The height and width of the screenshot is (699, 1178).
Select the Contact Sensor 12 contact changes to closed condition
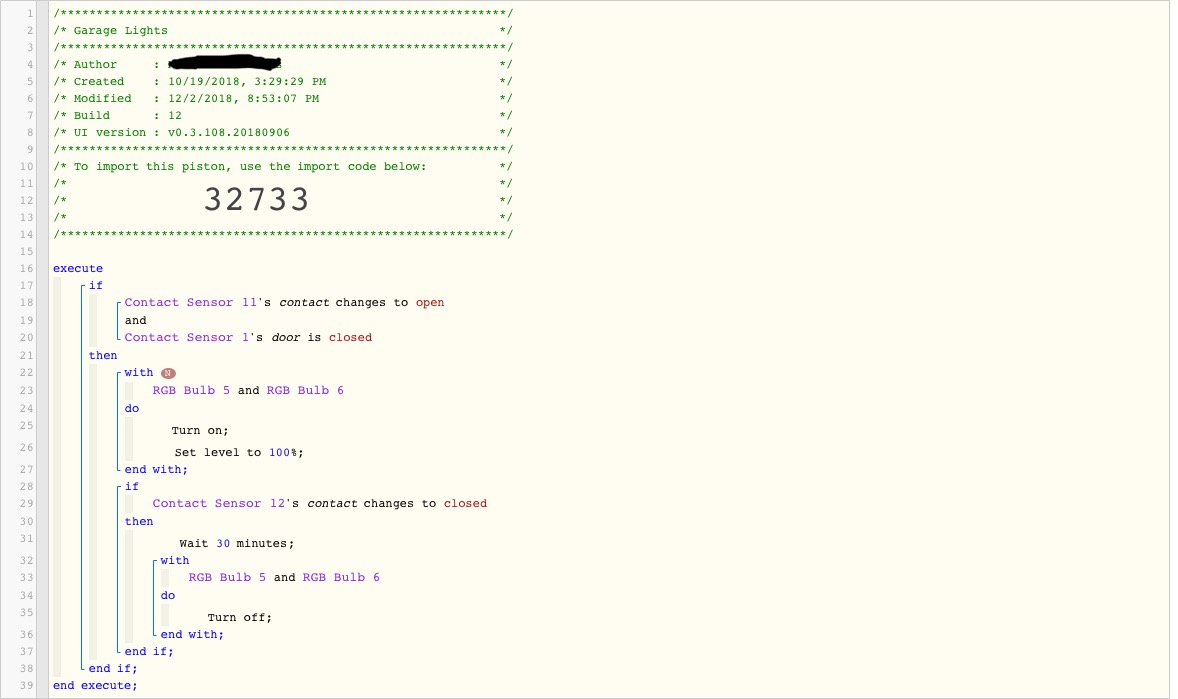tap(319, 504)
